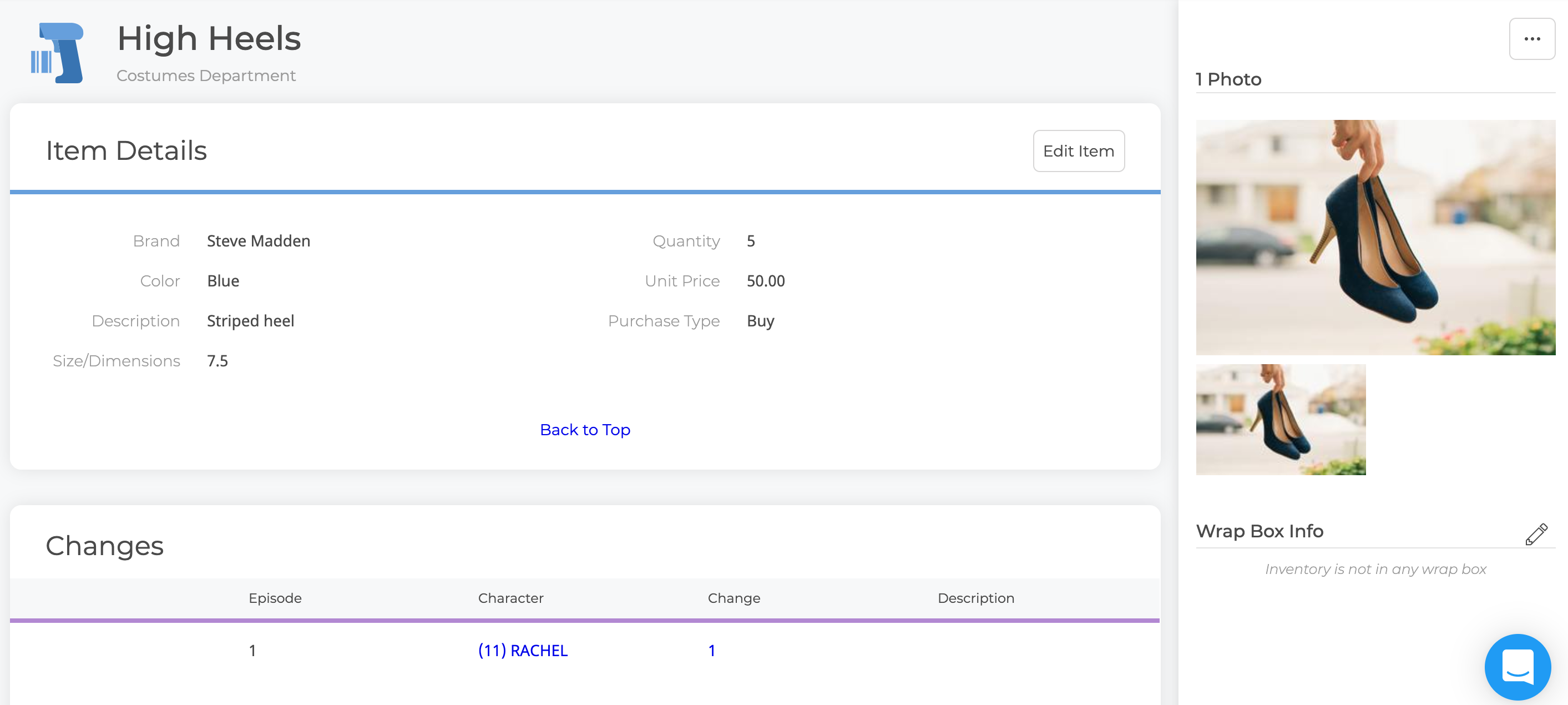Click 'Inventory is not in any wrap box' text
This screenshot has height=705, width=1568.
coord(1375,568)
